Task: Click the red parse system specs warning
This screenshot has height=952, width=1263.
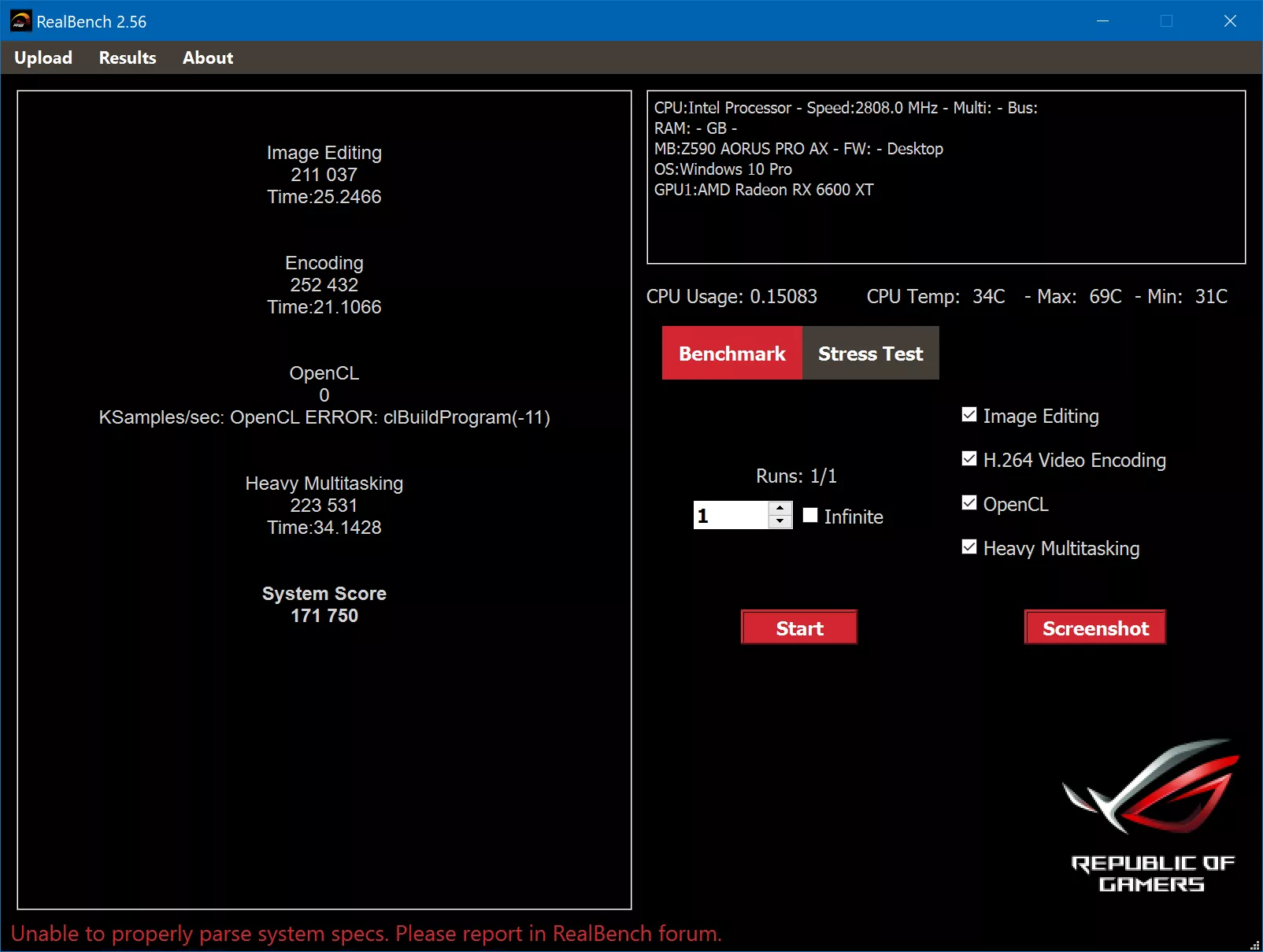Action: pyautogui.click(x=366, y=934)
